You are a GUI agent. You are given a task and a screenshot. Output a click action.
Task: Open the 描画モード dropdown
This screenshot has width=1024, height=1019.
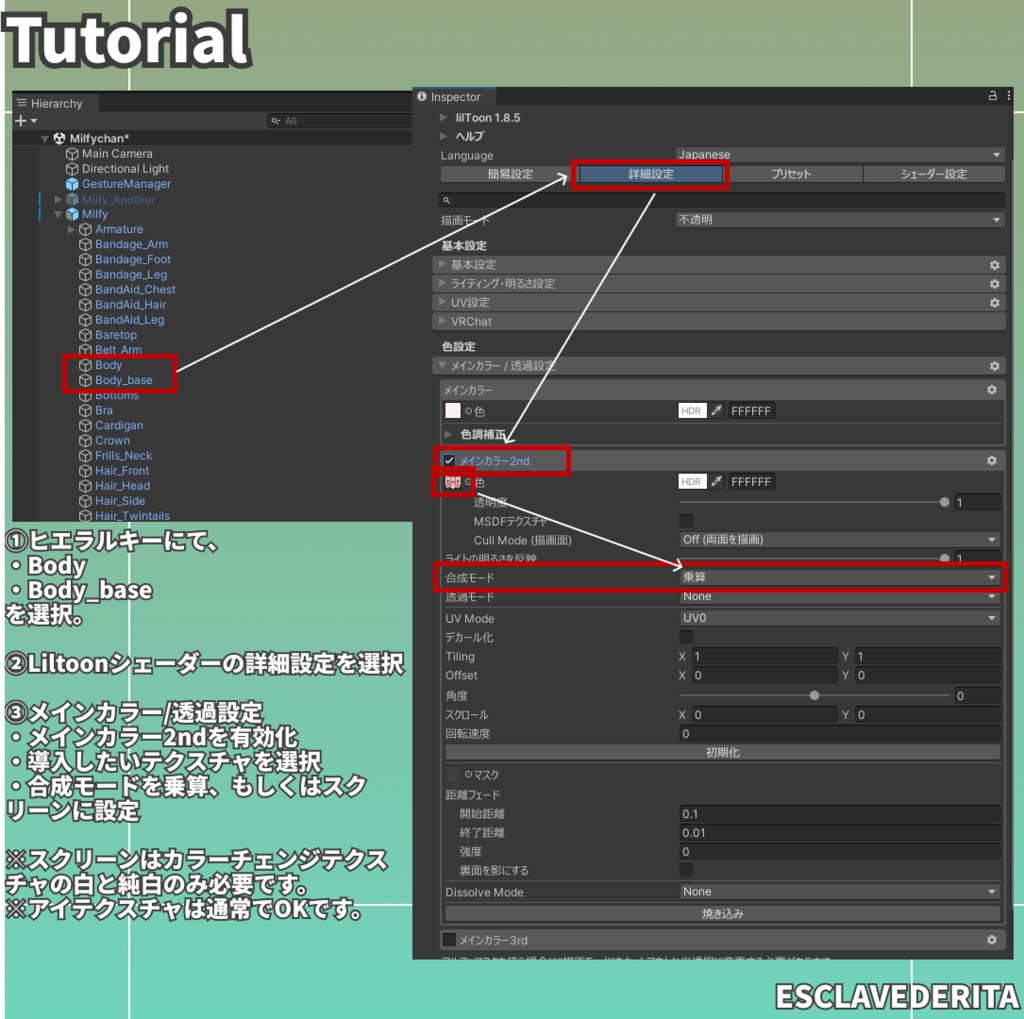(x=839, y=220)
